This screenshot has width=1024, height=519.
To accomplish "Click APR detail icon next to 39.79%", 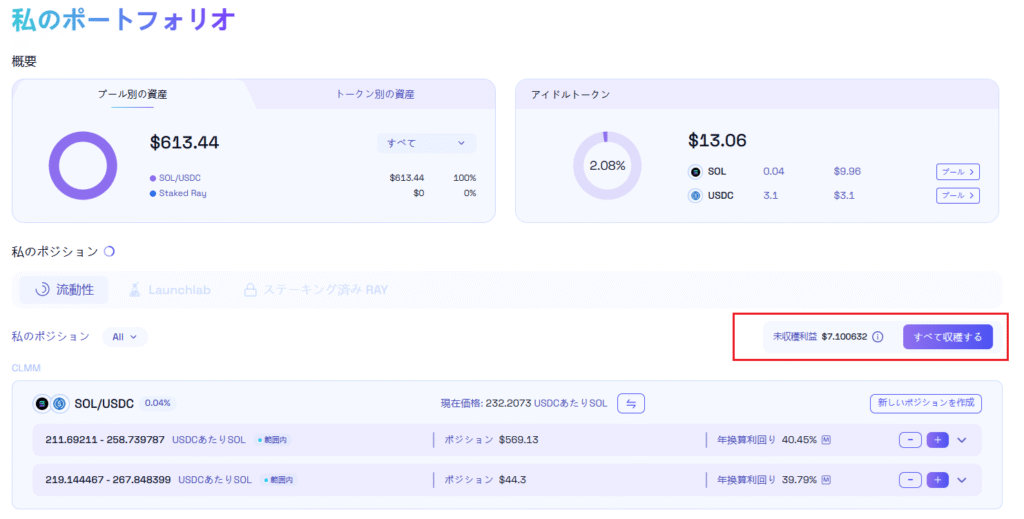I will pos(827,480).
